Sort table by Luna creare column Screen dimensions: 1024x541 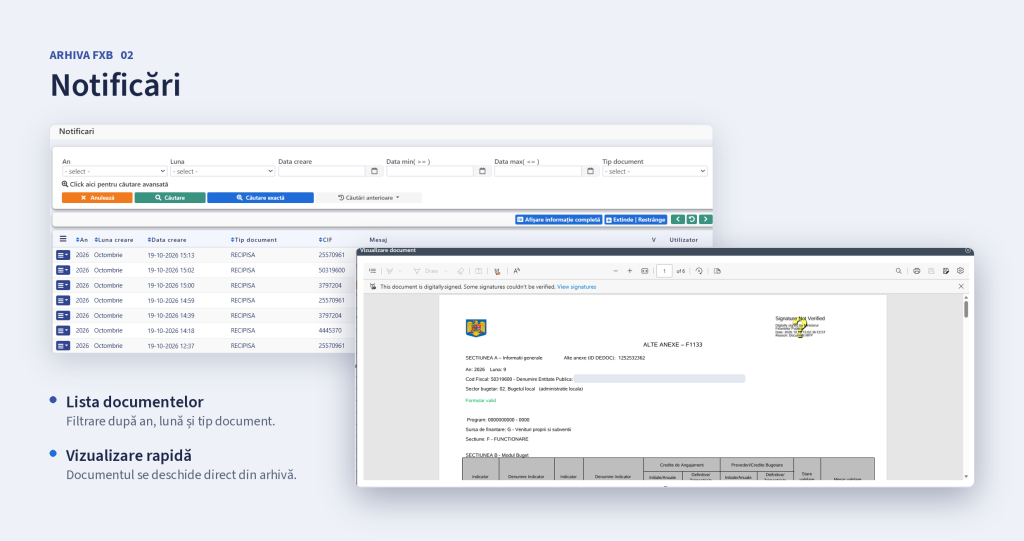[x=114, y=240]
